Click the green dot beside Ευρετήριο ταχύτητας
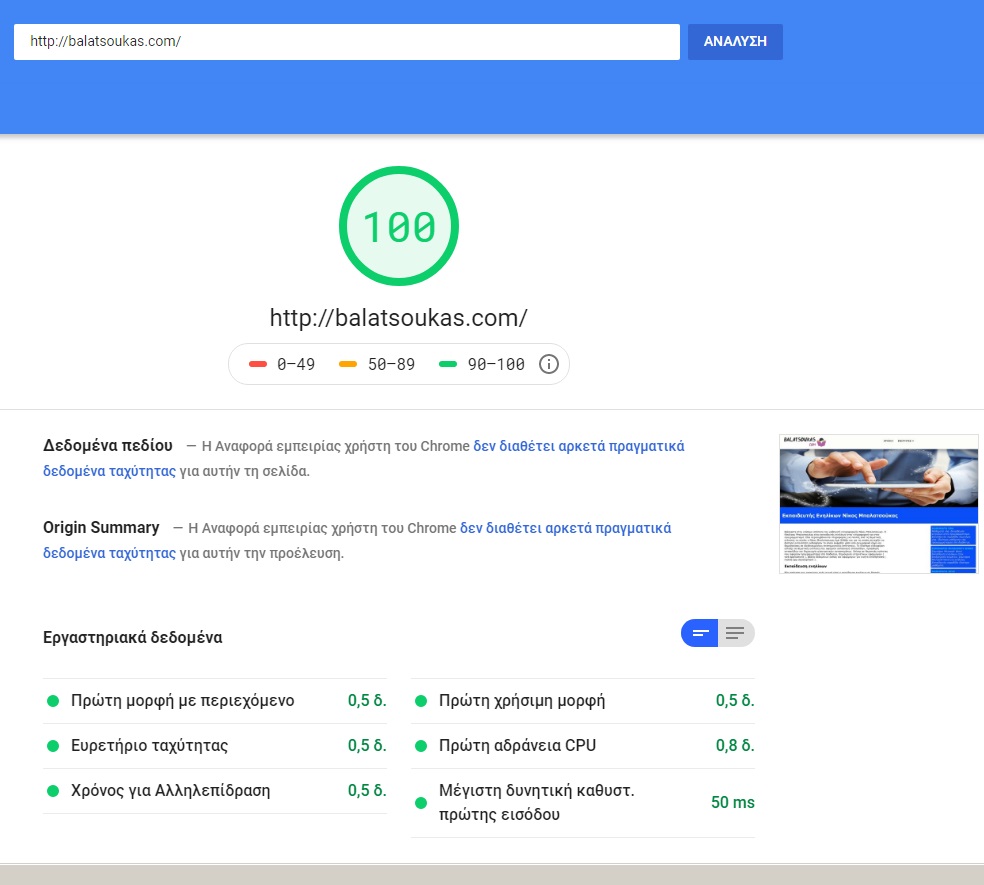The width and height of the screenshot is (984, 885). click(53, 746)
